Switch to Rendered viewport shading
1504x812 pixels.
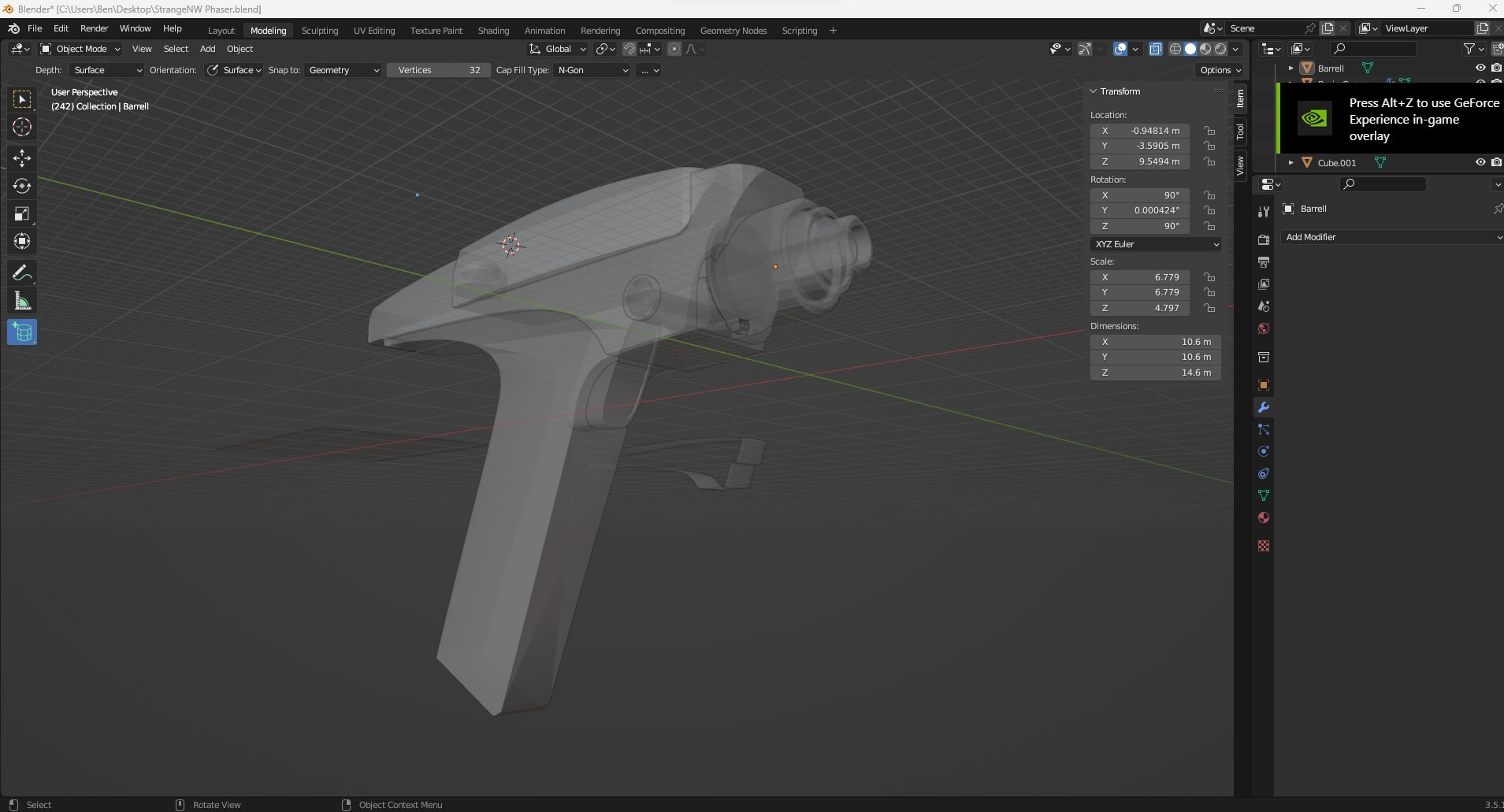1220,49
